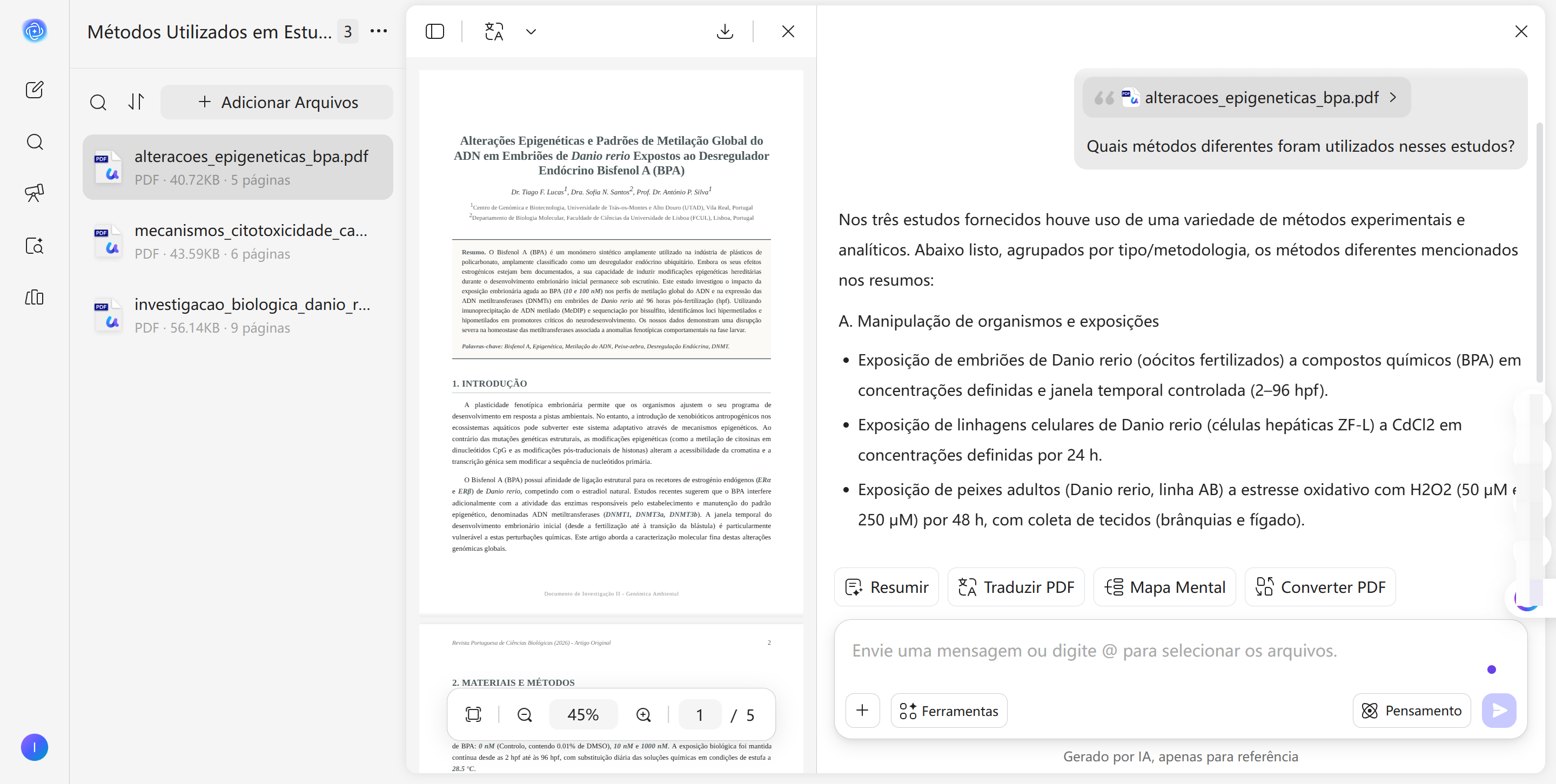Zoom out the PDF with the minus magnifier
The width and height of the screenshot is (1556, 784).
525,714
